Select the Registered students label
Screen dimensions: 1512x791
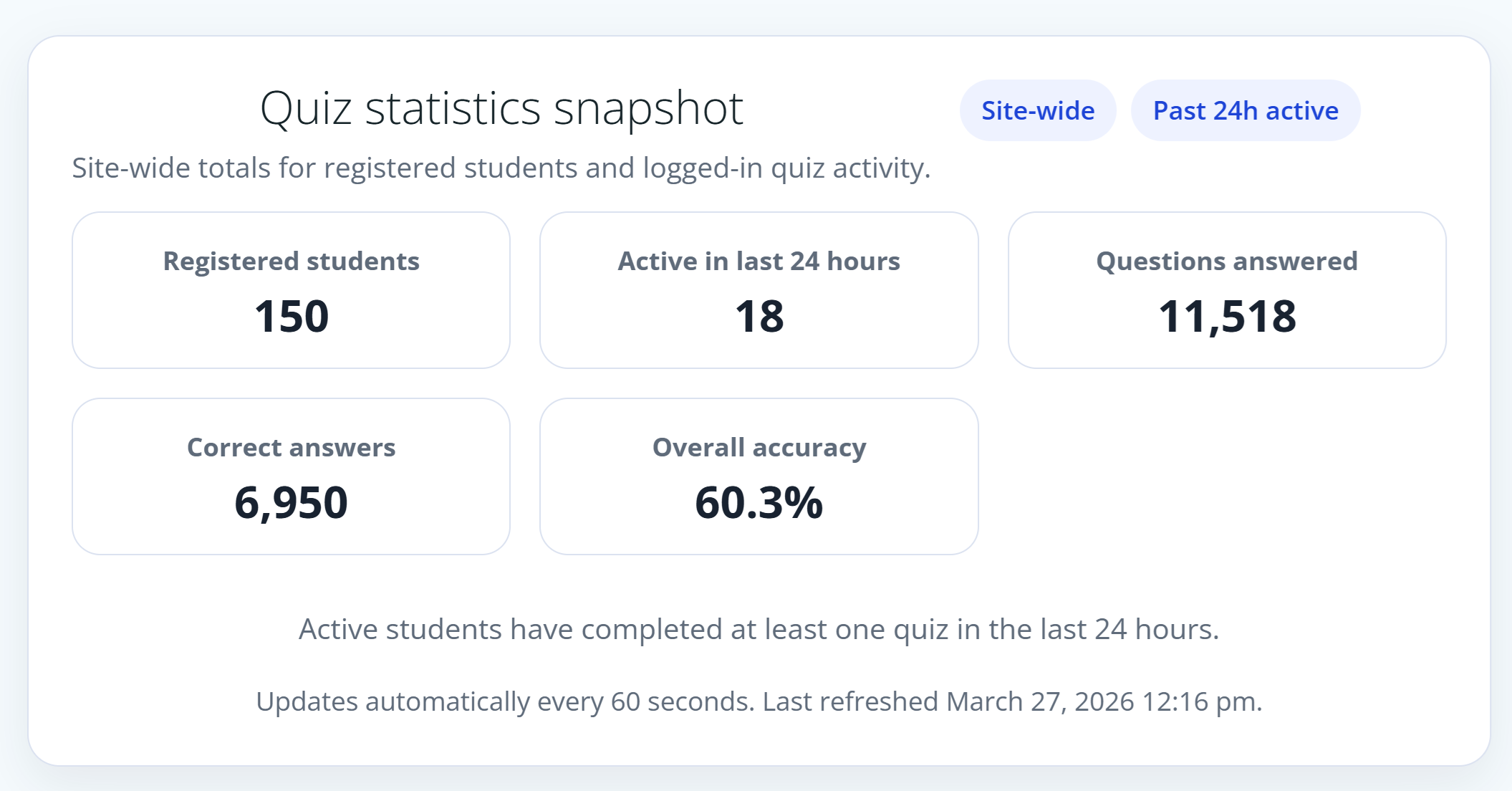291,262
